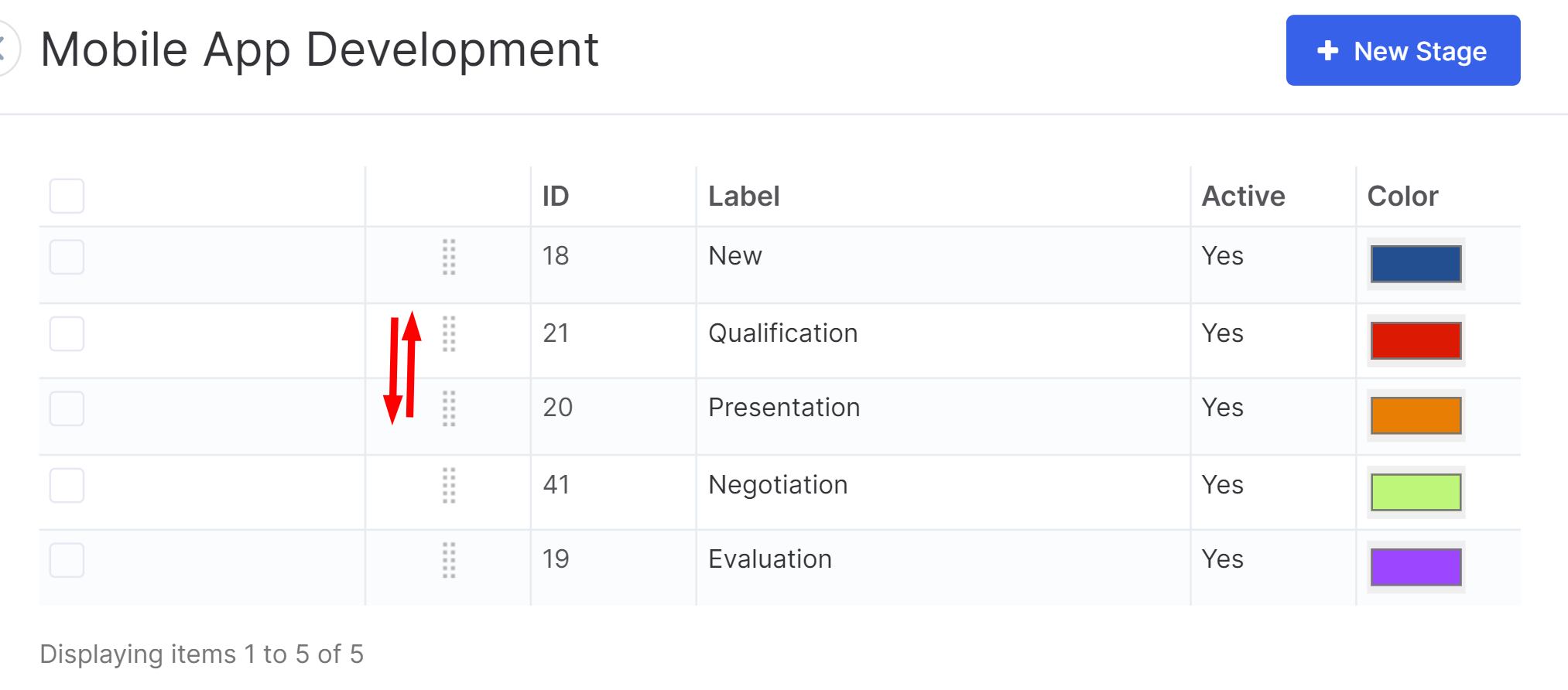Viewport: 1568px width, 690px height.
Task: Open the Qualification stage label
Action: pos(783,333)
